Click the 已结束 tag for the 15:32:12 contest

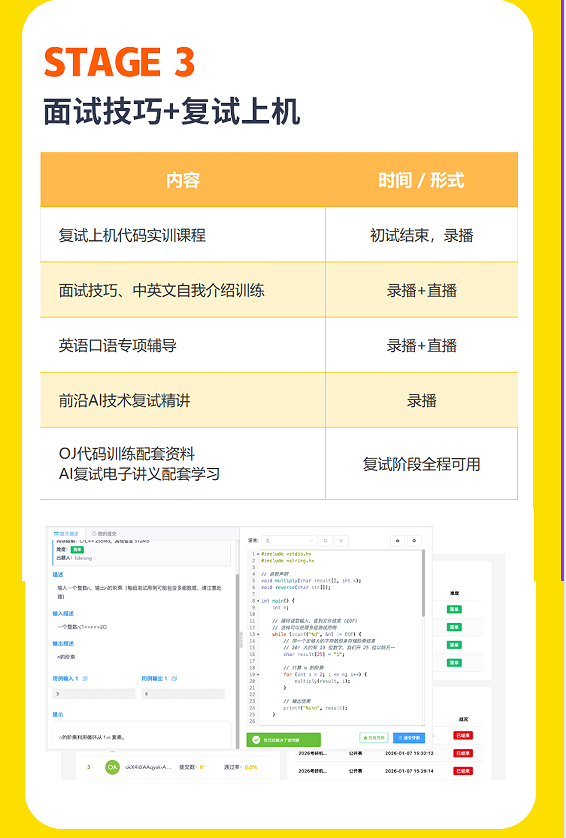(x=462, y=753)
